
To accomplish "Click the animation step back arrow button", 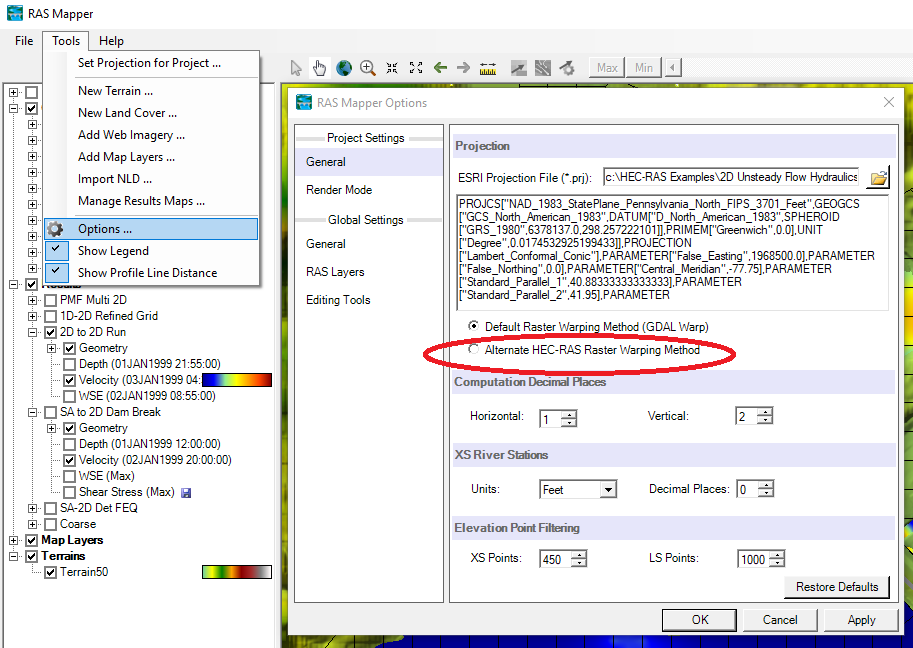I will tap(673, 68).
